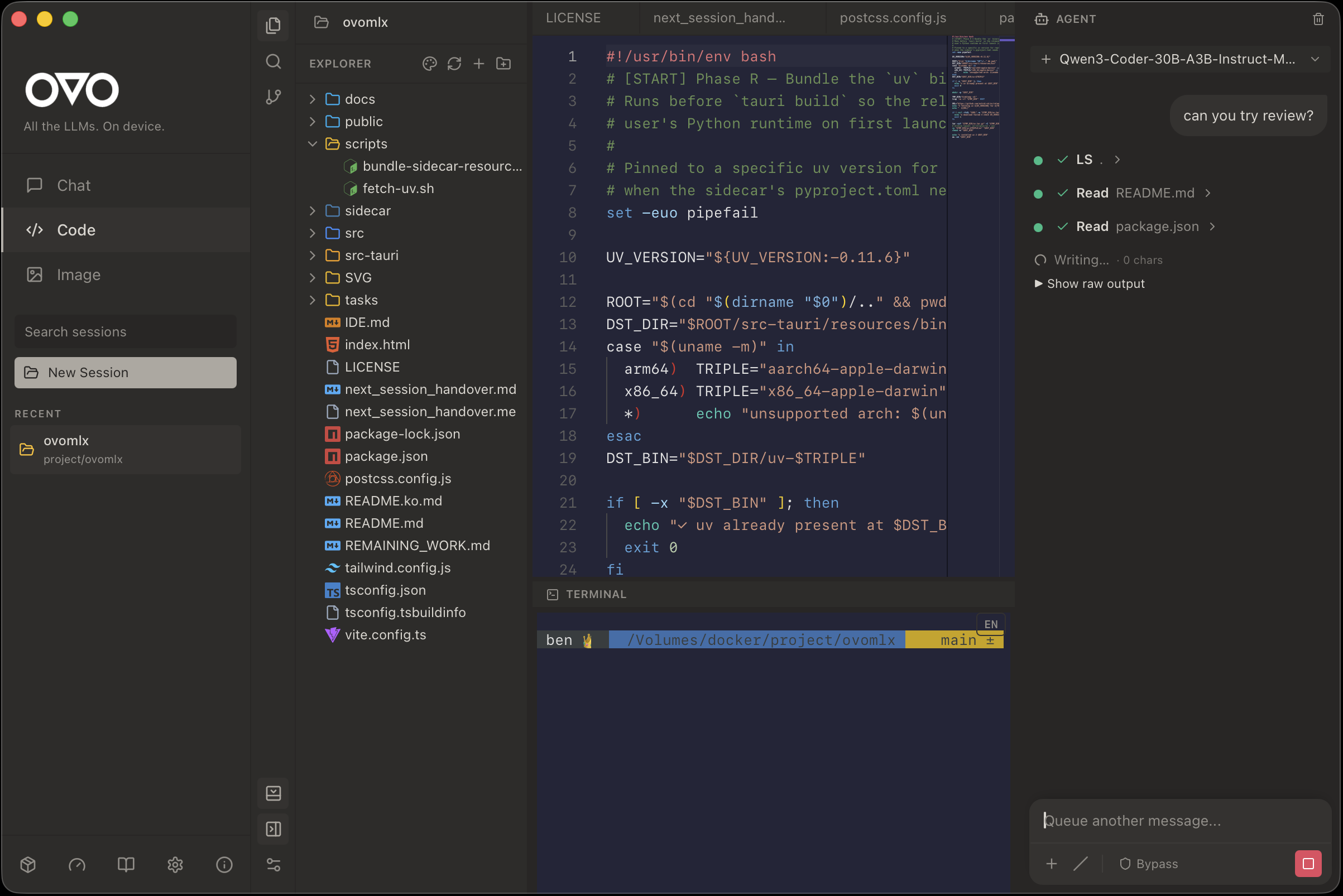1343x896 pixels.
Task: Refresh the Explorer file tree
Action: tap(454, 64)
